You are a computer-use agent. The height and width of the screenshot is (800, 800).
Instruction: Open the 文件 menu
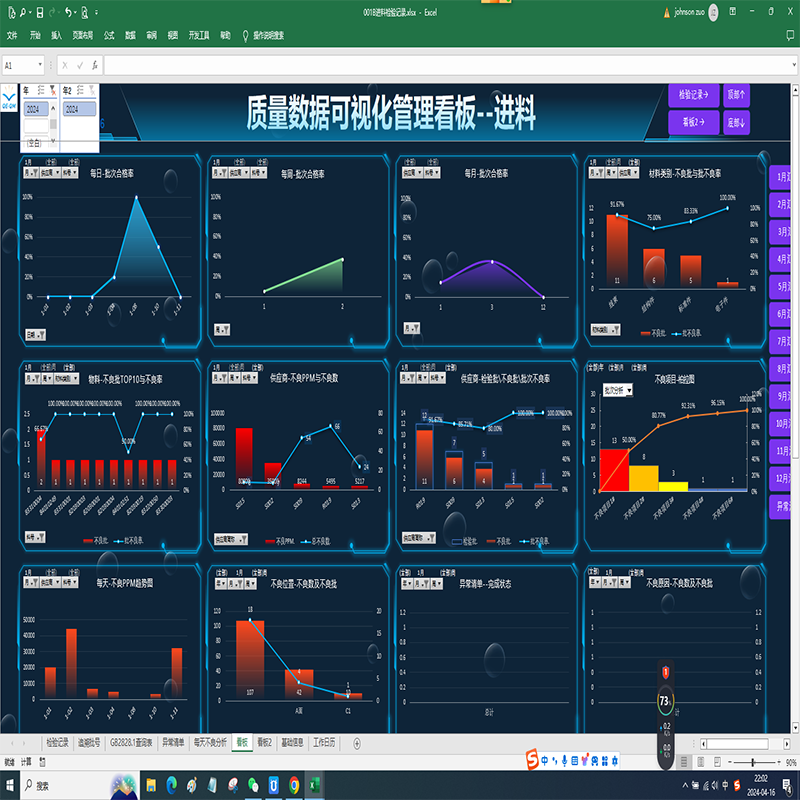12,35
